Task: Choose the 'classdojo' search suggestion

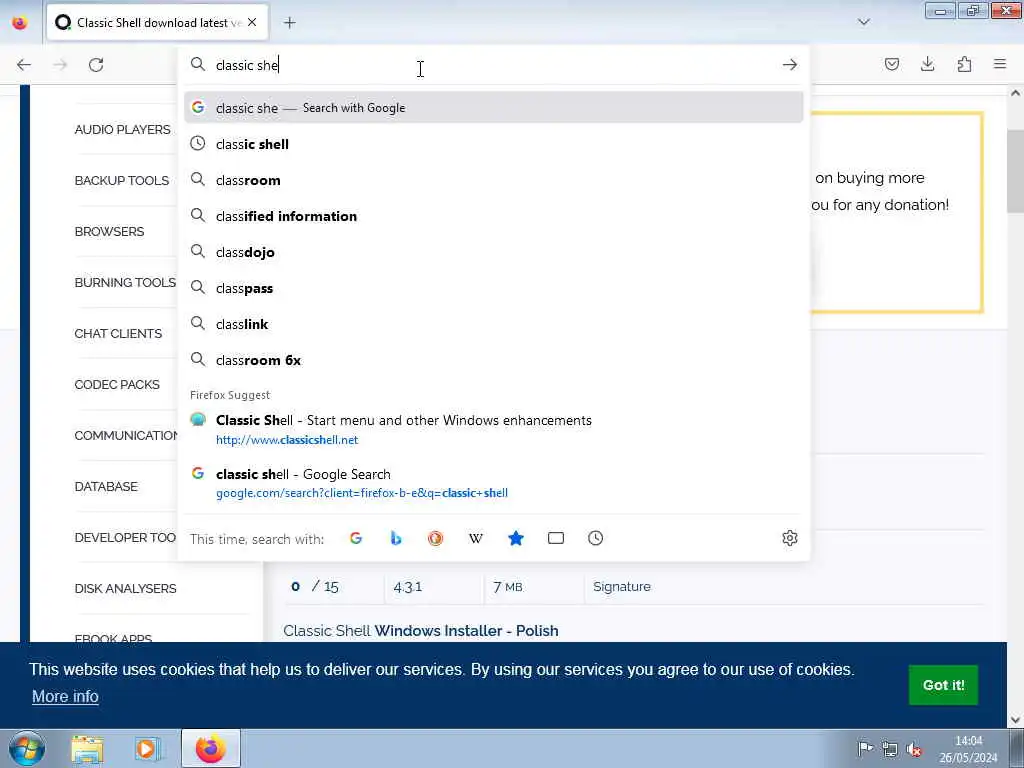Action: click(x=494, y=252)
